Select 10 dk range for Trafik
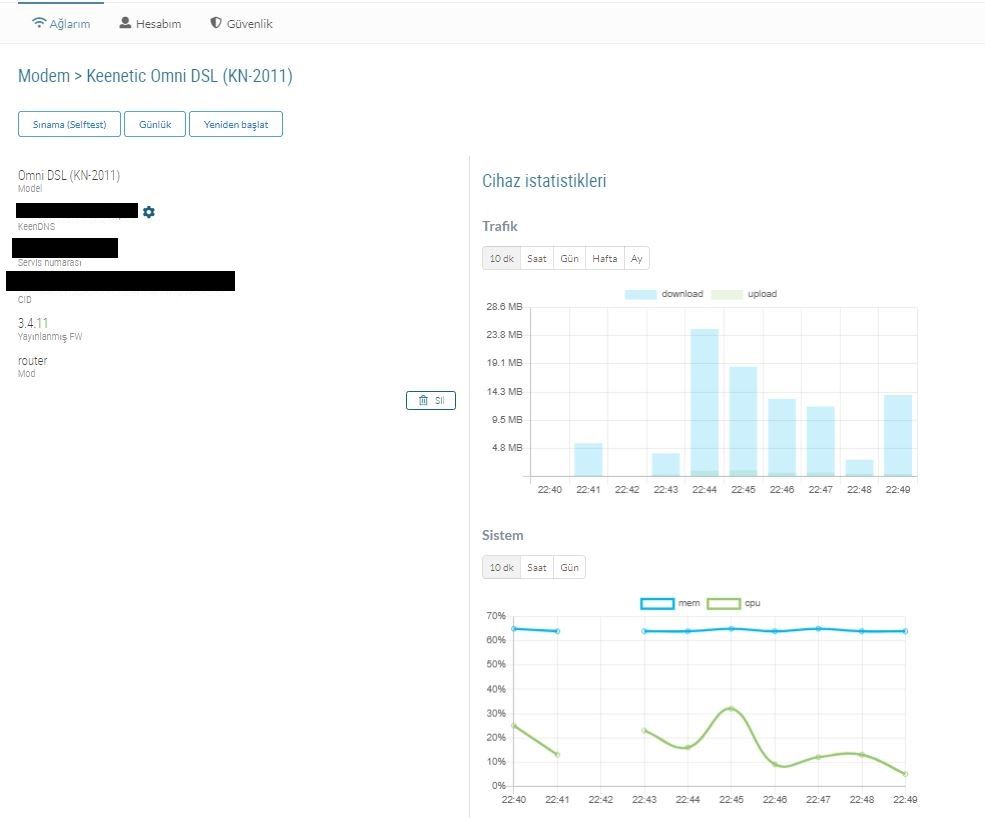This screenshot has width=985, height=818. (x=501, y=258)
